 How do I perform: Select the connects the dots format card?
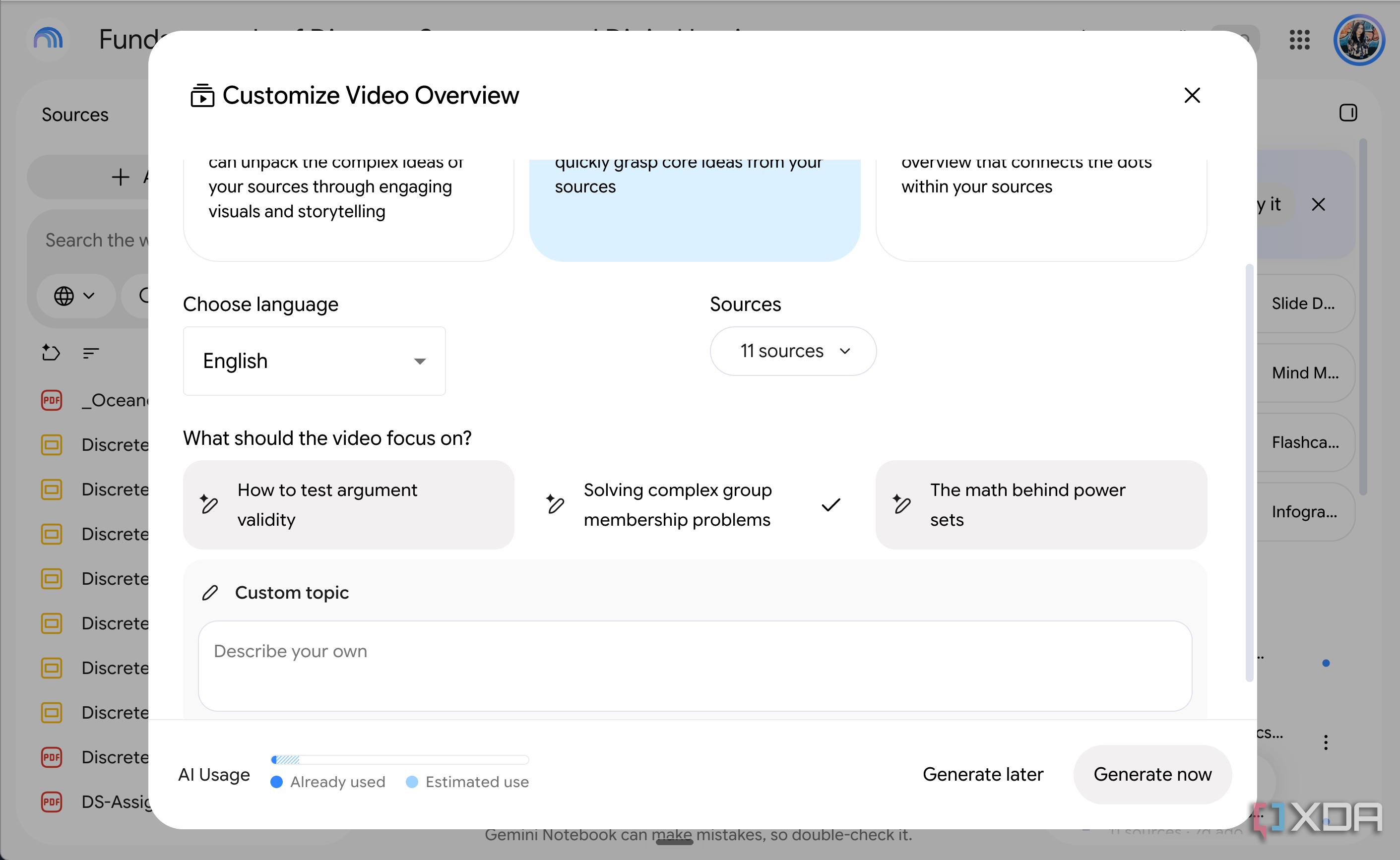point(1041,210)
